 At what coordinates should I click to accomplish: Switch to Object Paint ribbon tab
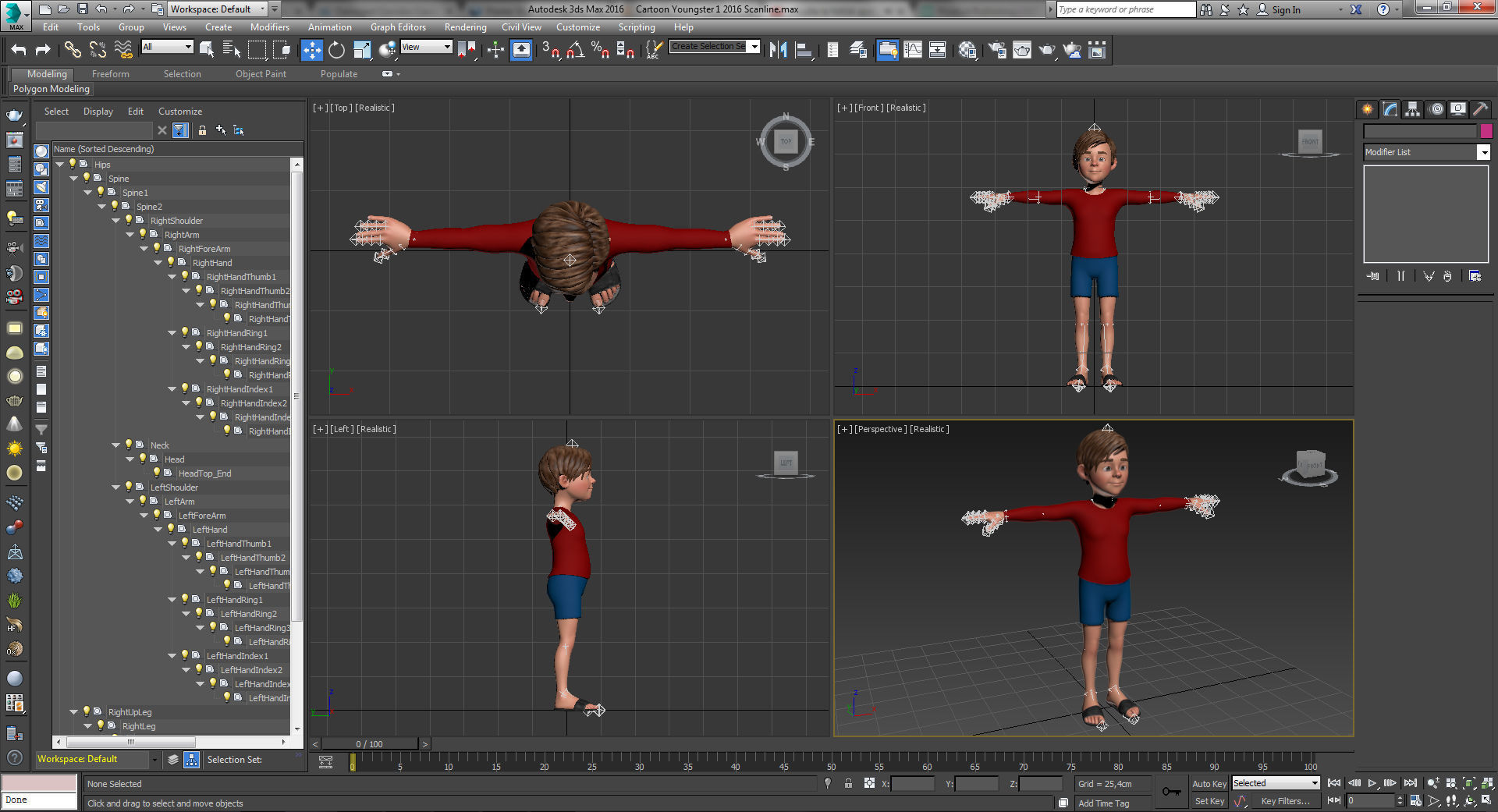point(261,74)
